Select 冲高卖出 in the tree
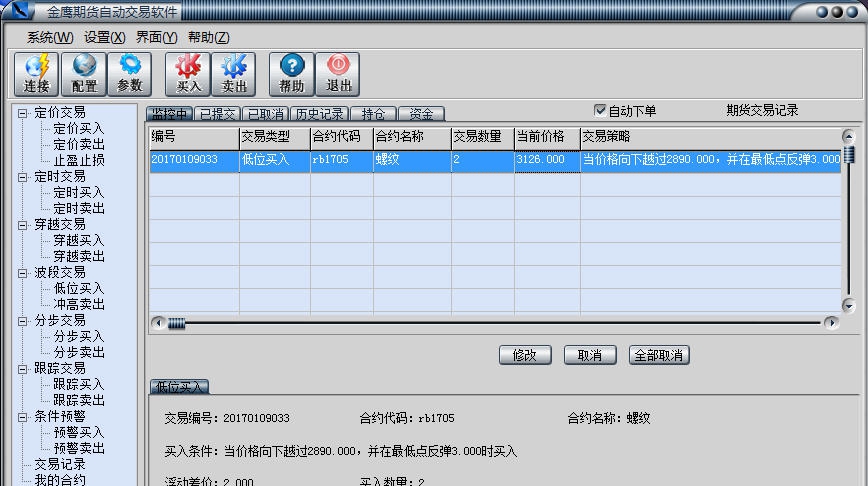The image size is (868, 486). [x=79, y=304]
